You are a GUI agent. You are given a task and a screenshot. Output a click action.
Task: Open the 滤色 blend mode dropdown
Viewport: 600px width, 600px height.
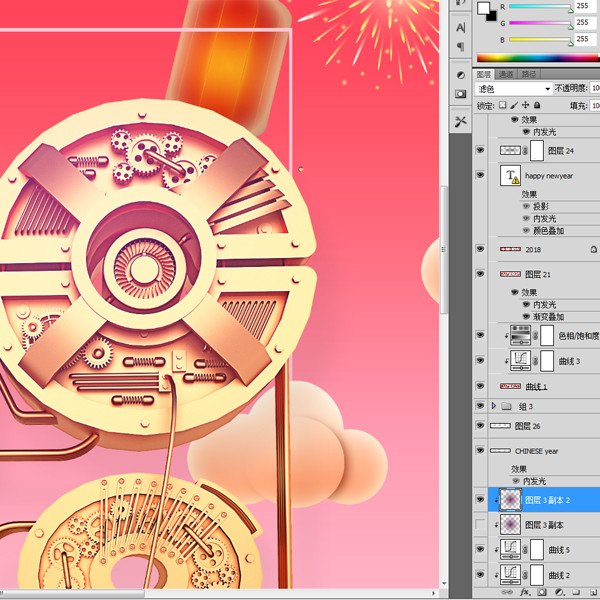tap(514, 89)
